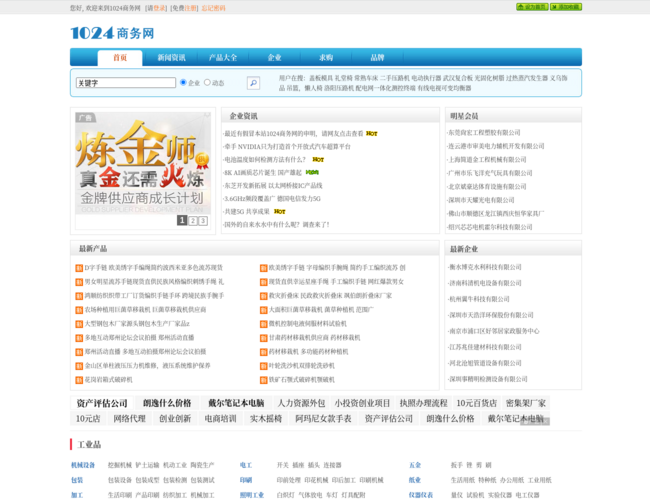Click the 1024商务网 logo
The height and width of the screenshot is (500, 650).
coord(112,33)
